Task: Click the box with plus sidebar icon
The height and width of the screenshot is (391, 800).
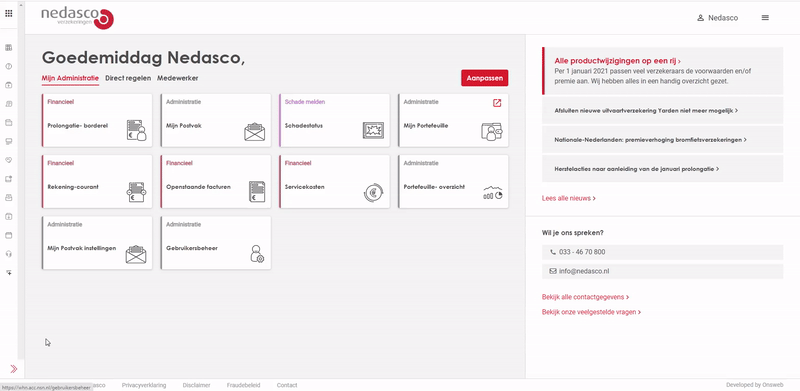Action: (9, 85)
